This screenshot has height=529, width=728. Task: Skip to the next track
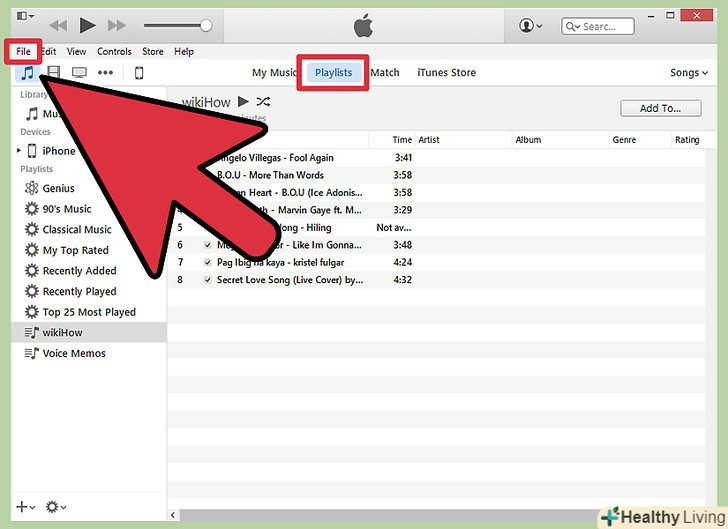[117, 26]
